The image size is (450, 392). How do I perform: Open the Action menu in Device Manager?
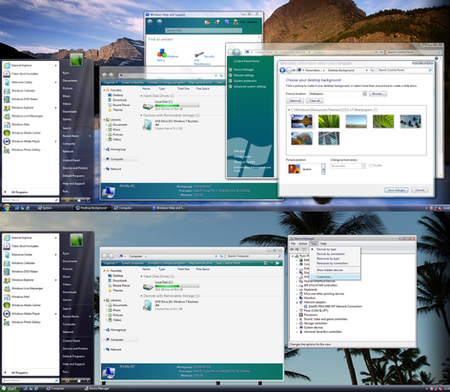(x=303, y=244)
